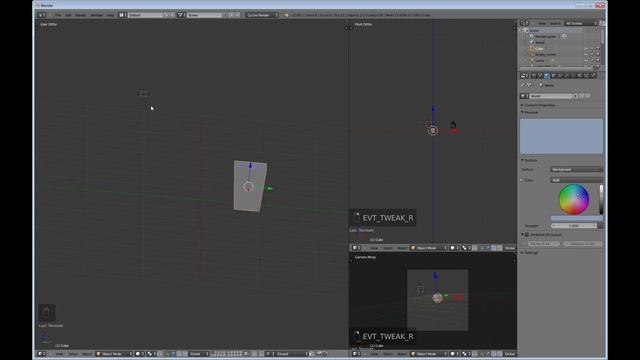Open the Cycles Render engine dropdown

pos(262,15)
